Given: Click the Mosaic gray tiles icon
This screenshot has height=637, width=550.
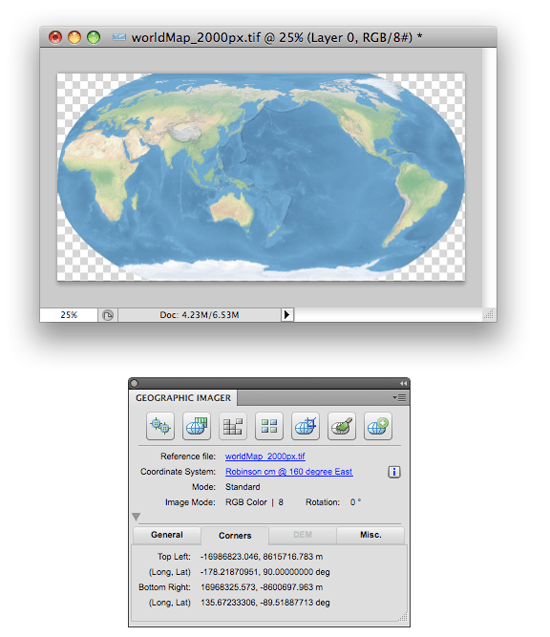Looking at the screenshot, I should click(233, 426).
